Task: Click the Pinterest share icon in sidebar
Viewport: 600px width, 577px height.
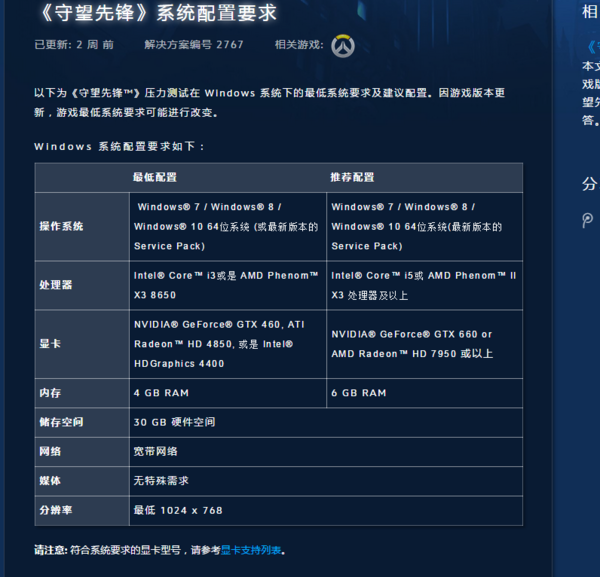Action: [587, 220]
